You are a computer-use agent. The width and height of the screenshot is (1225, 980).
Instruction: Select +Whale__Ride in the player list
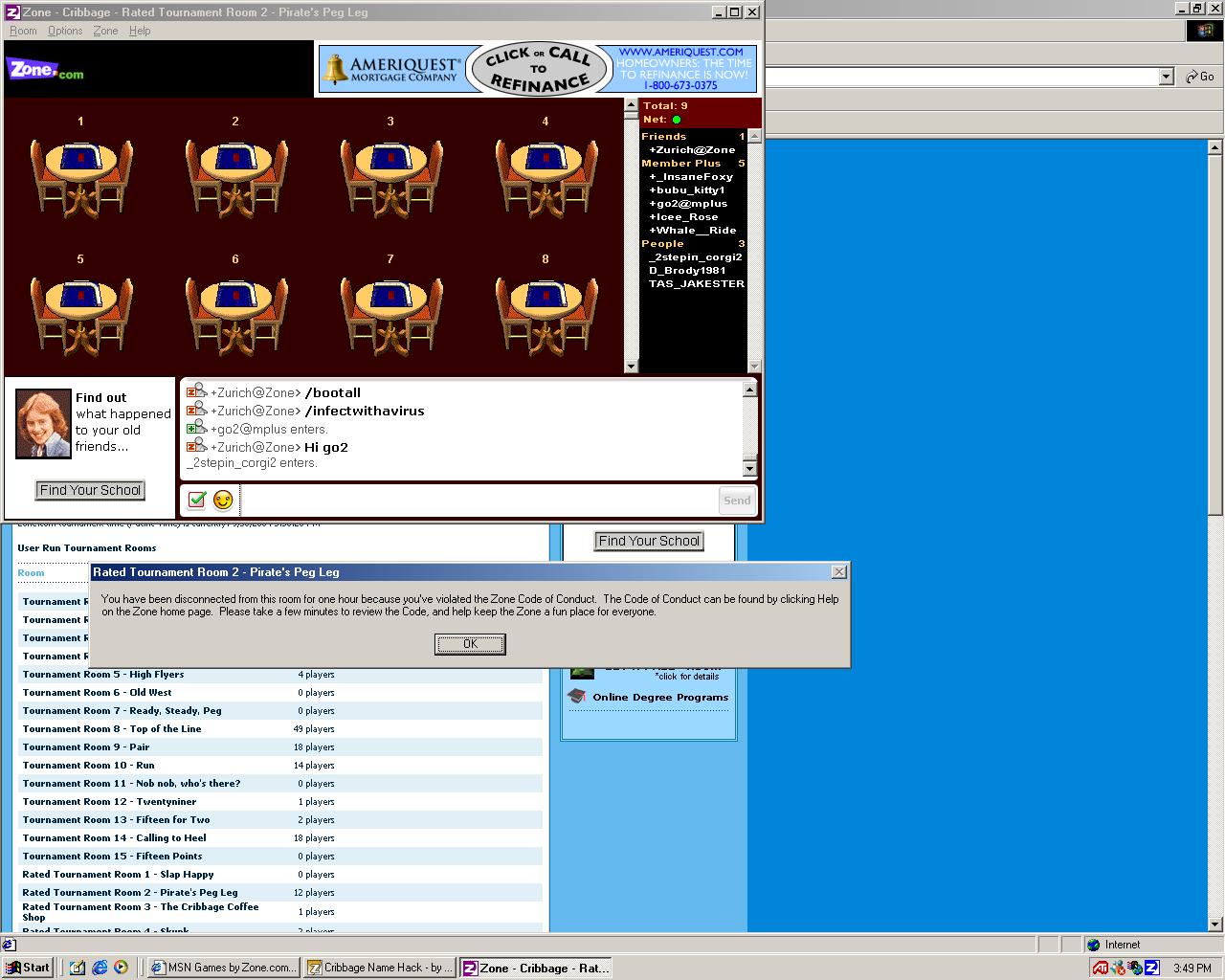click(x=693, y=231)
